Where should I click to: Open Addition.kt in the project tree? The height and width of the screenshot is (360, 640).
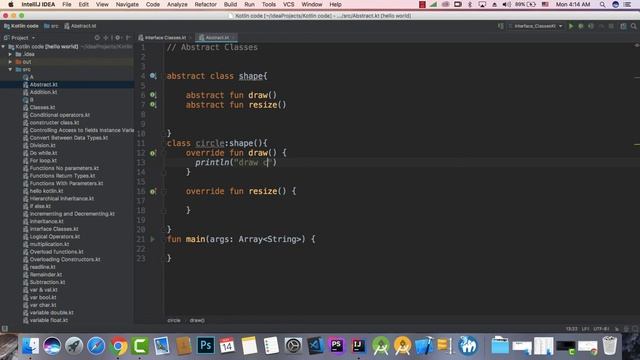tap(43, 92)
